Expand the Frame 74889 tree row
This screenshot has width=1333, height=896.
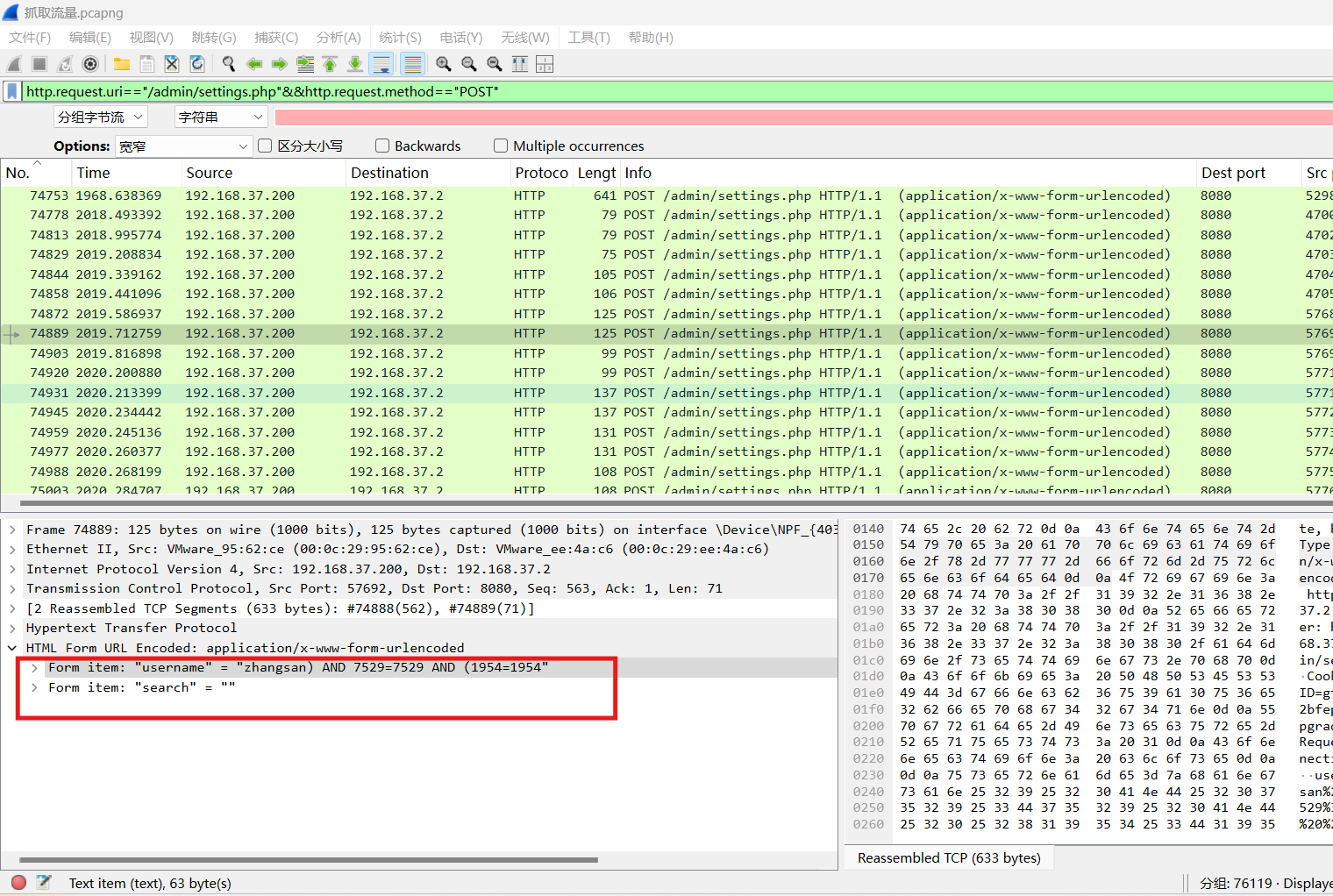[12, 530]
